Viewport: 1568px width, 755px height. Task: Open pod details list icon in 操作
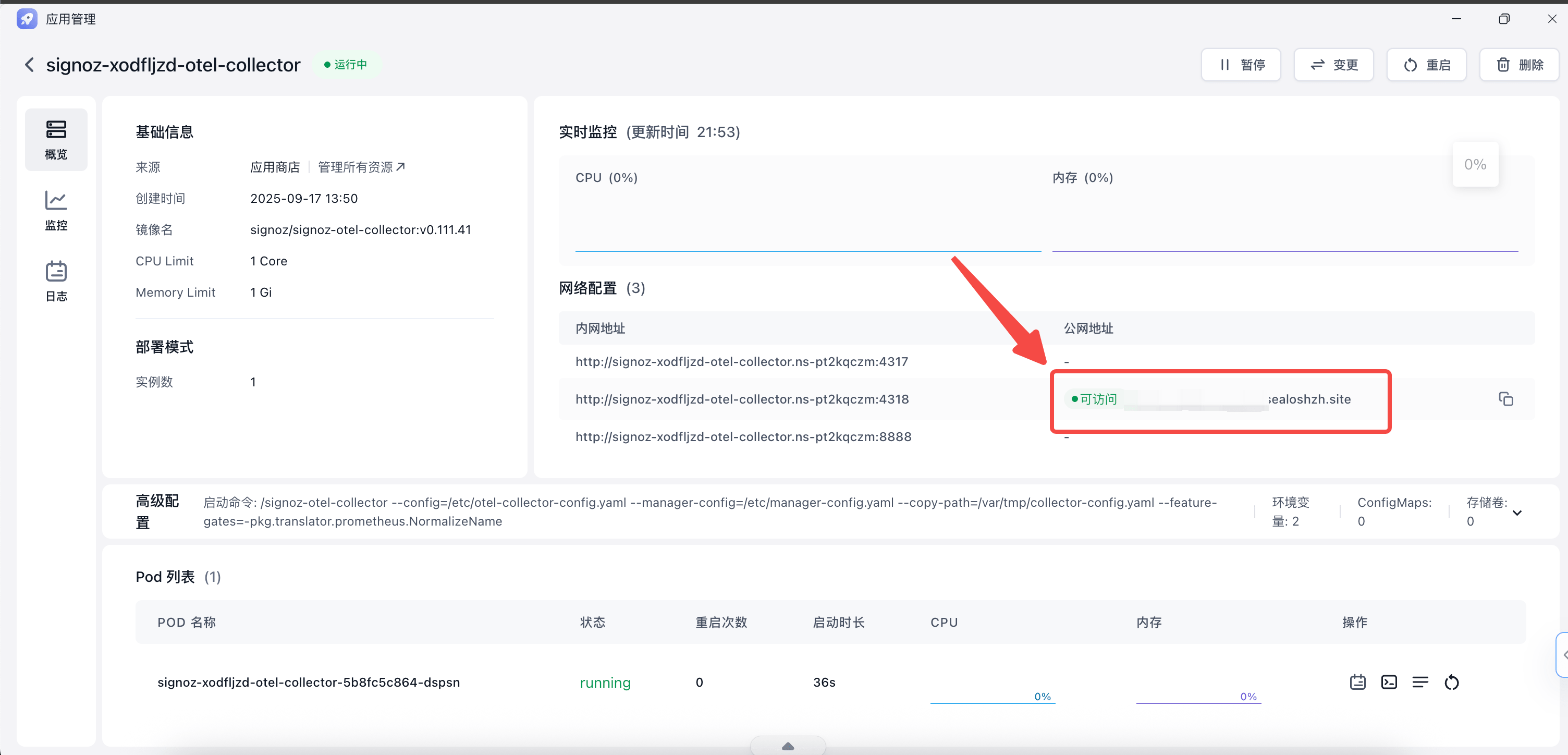(x=1420, y=682)
